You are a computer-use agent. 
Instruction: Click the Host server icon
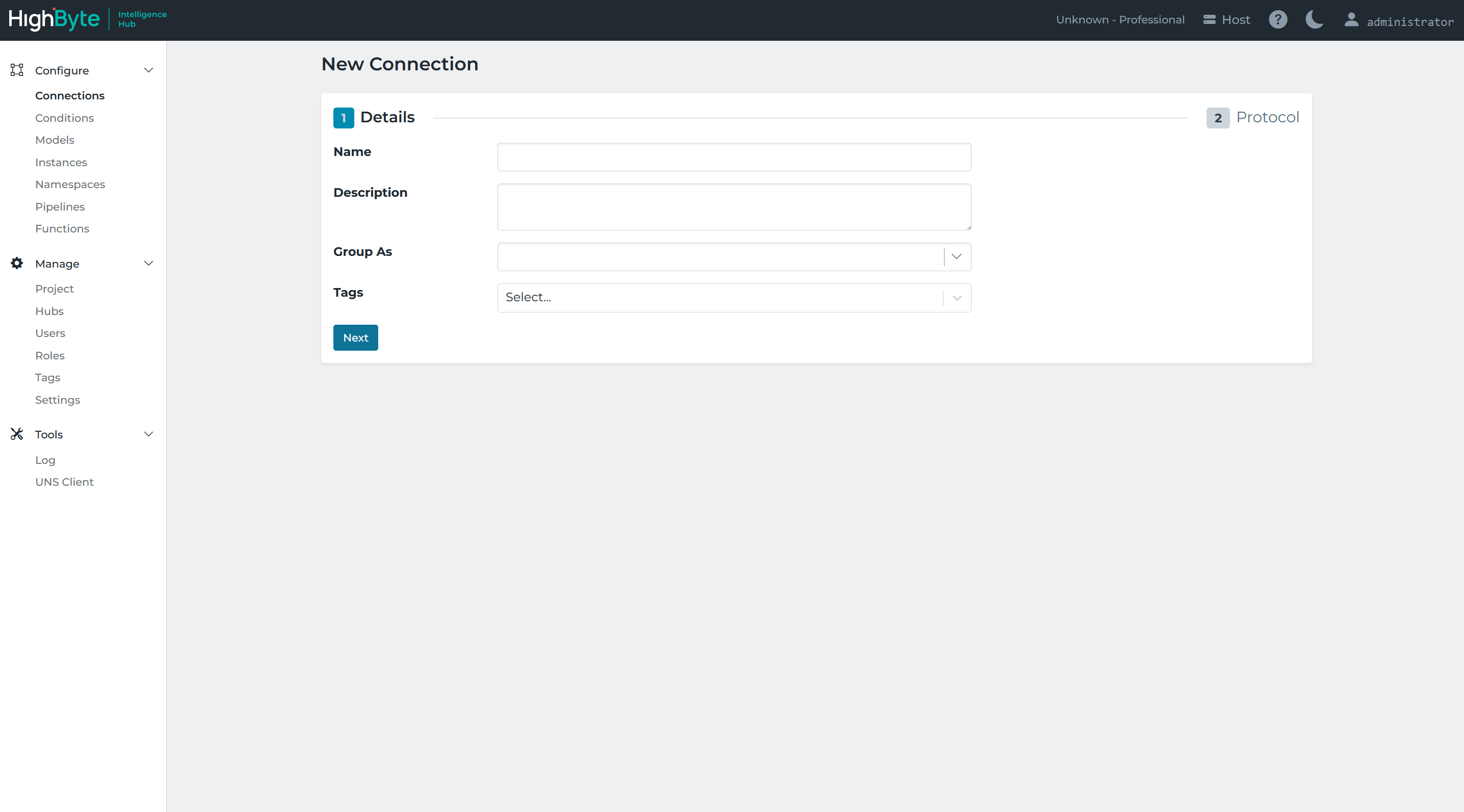(x=1209, y=20)
